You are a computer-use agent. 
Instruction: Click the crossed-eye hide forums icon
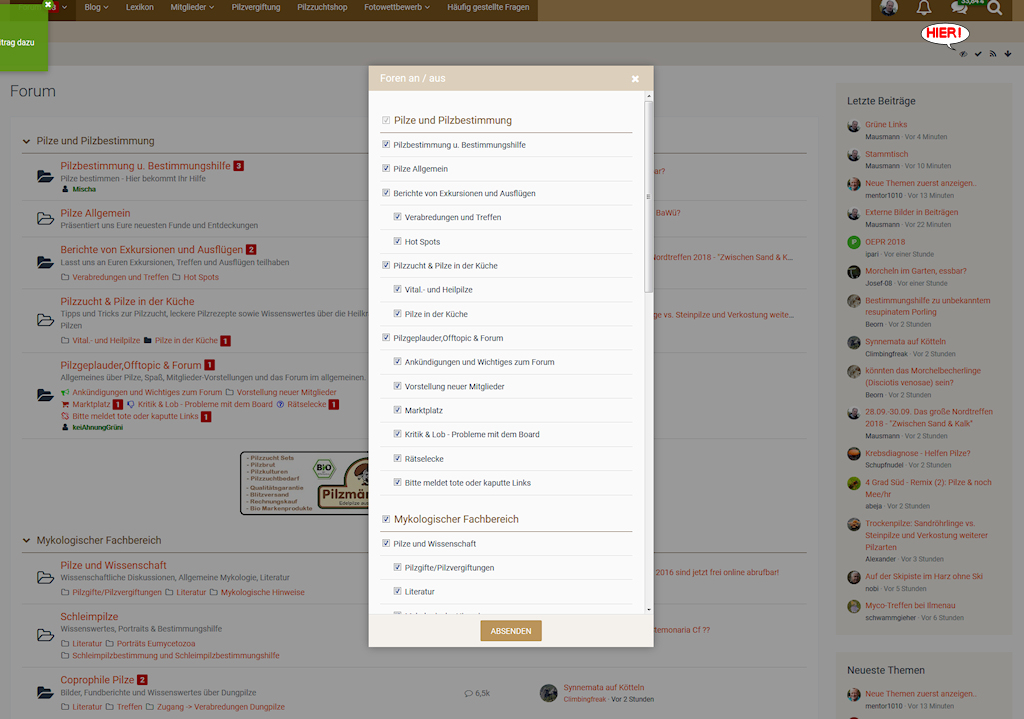(963, 54)
